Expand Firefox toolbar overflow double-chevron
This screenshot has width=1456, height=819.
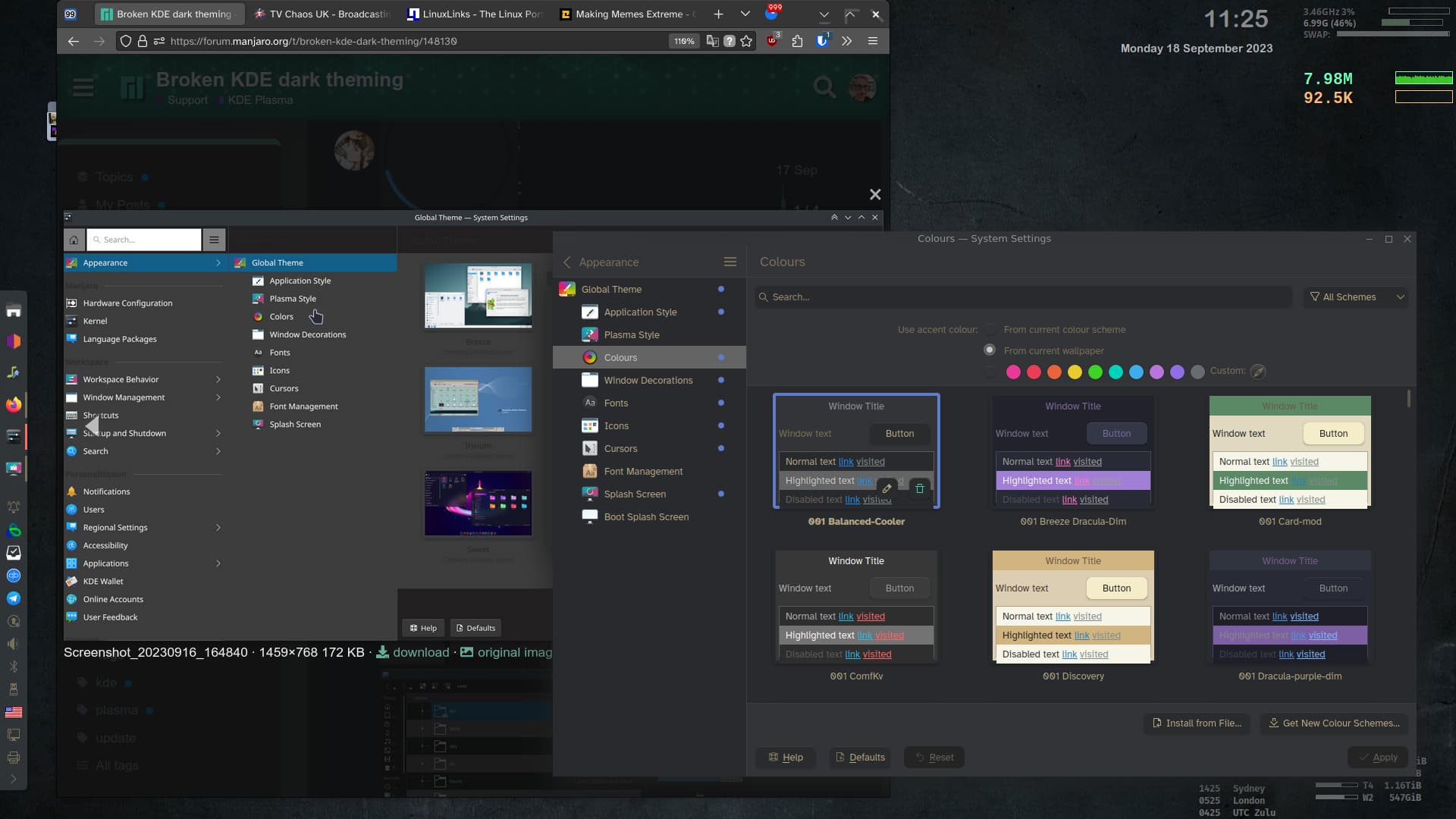coord(847,41)
